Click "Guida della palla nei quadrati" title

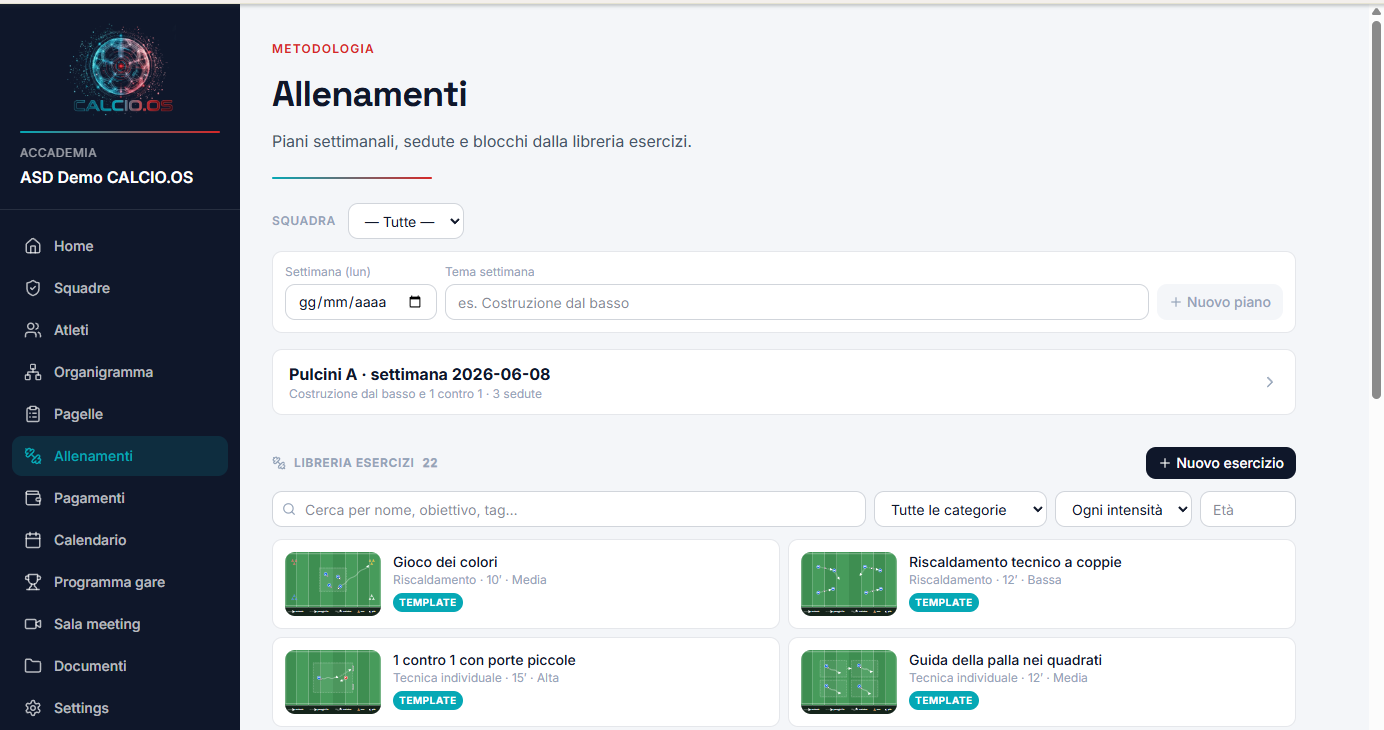pos(1005,660)
